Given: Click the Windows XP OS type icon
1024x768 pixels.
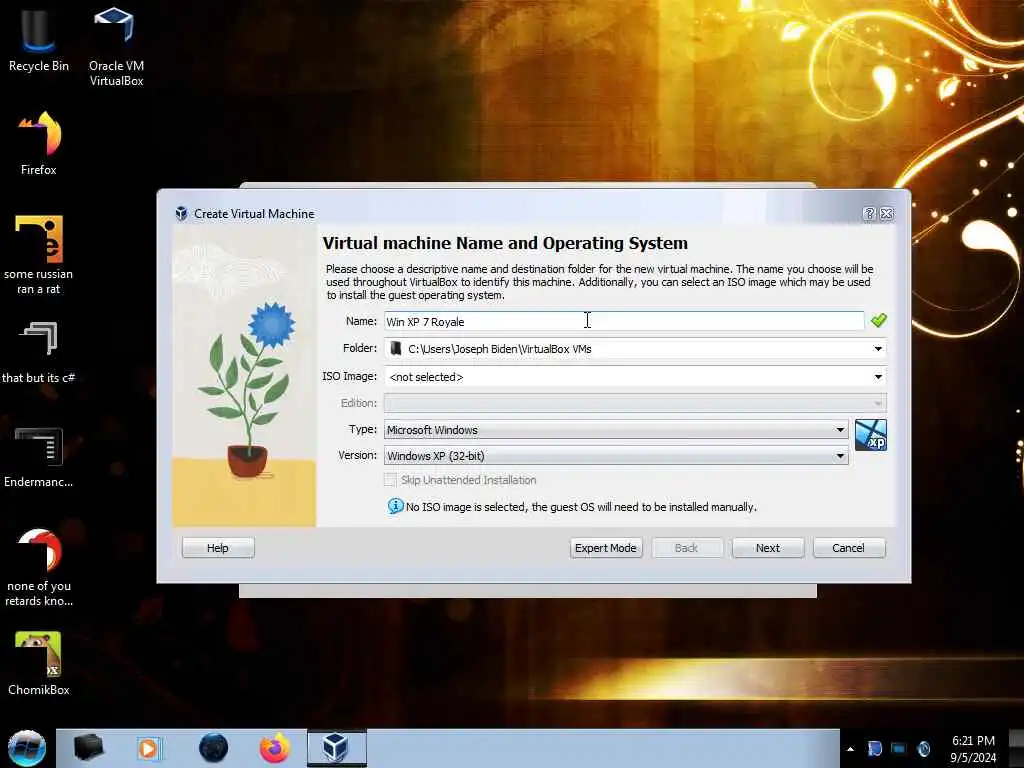Looking at the screenshot, I should tap(871, 435).
